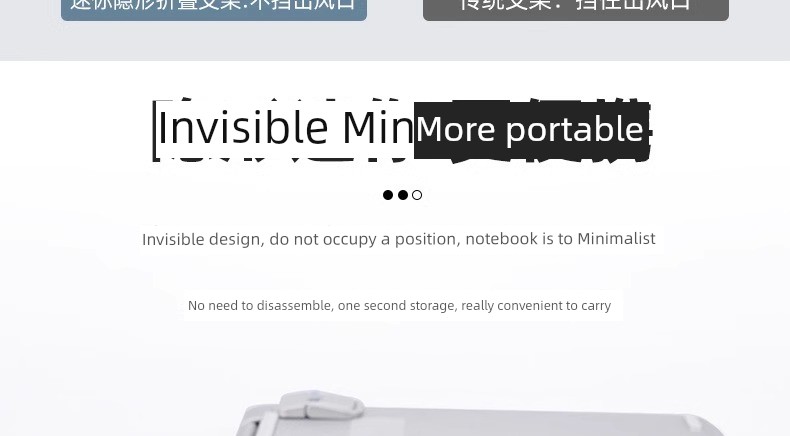
Task: Click the word "portable" in dark label
Action: pyautogui.click(x=574, y=131)
